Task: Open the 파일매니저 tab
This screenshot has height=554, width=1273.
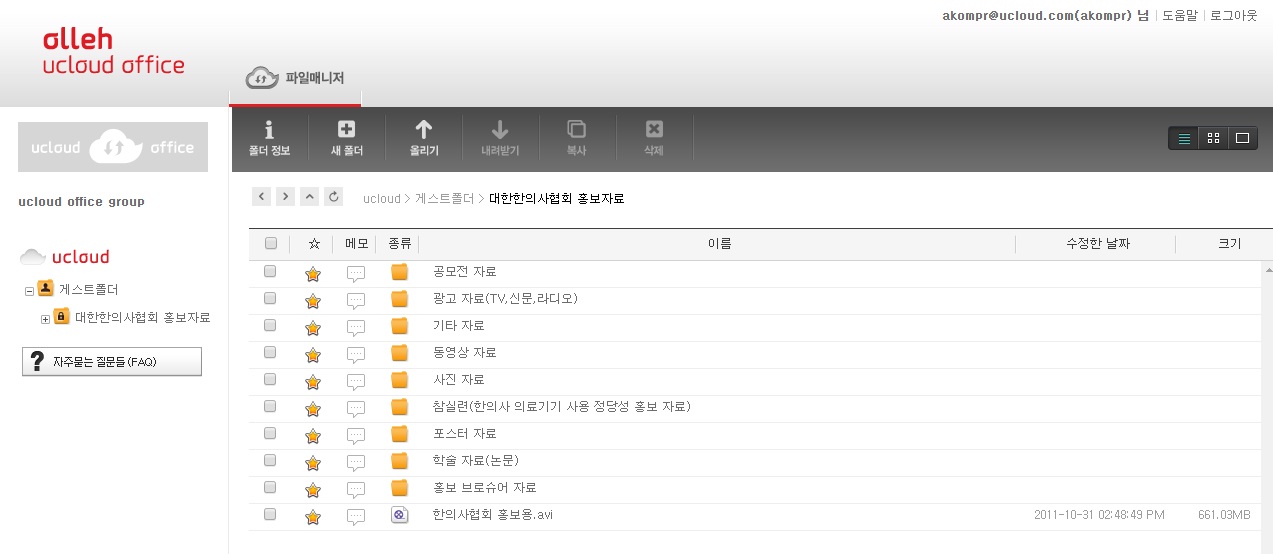Action: pos(296,78)
